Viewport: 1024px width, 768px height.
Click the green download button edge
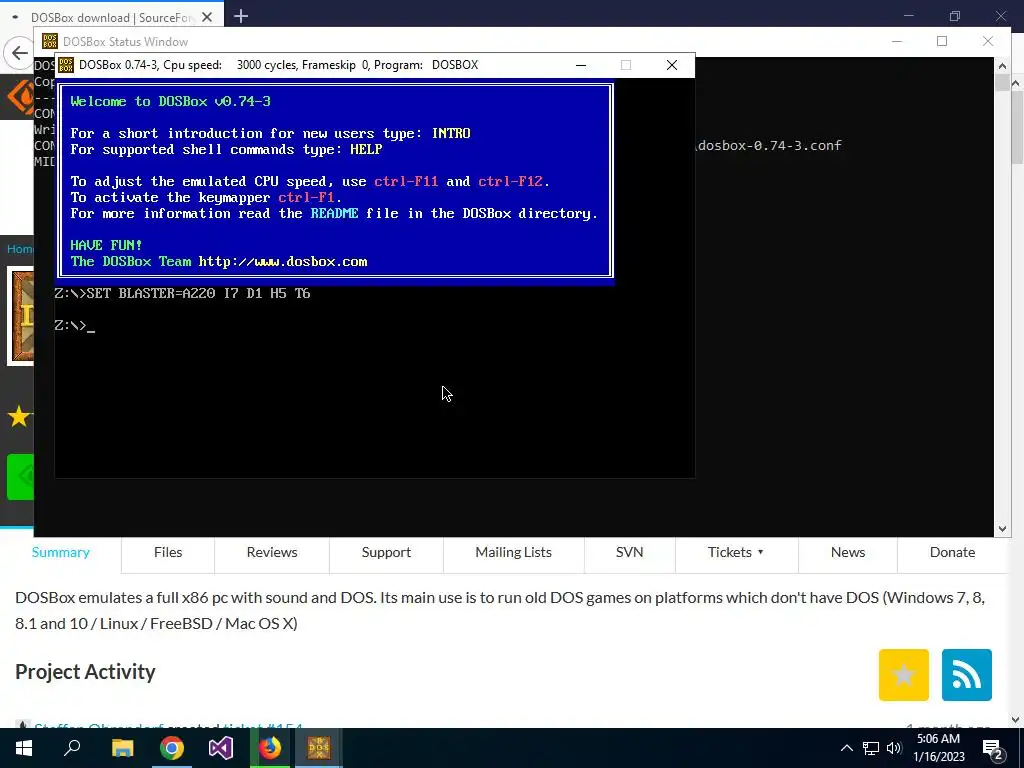click(20, 477)
